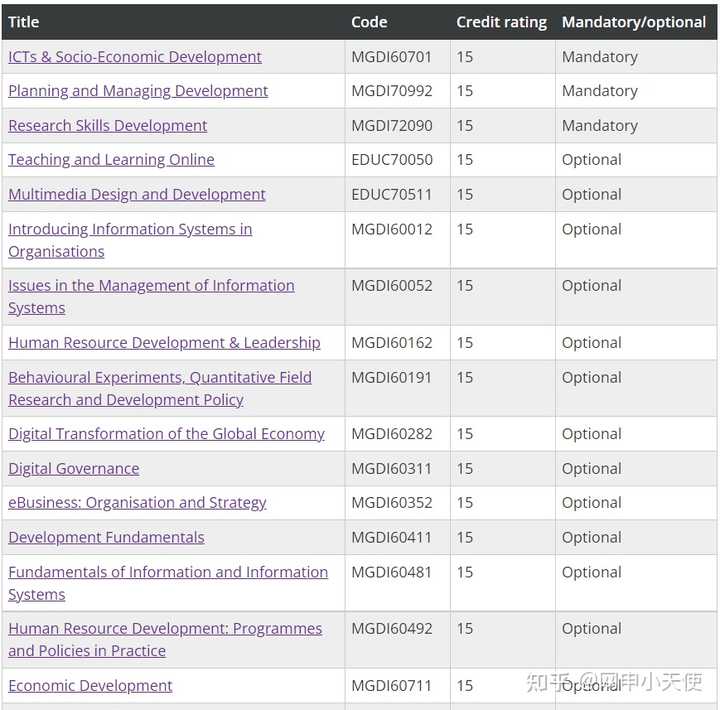Open eBusiness: Organisation and Strategy link
This screenshot has width=720, height=710.
[x=137, y=503]
